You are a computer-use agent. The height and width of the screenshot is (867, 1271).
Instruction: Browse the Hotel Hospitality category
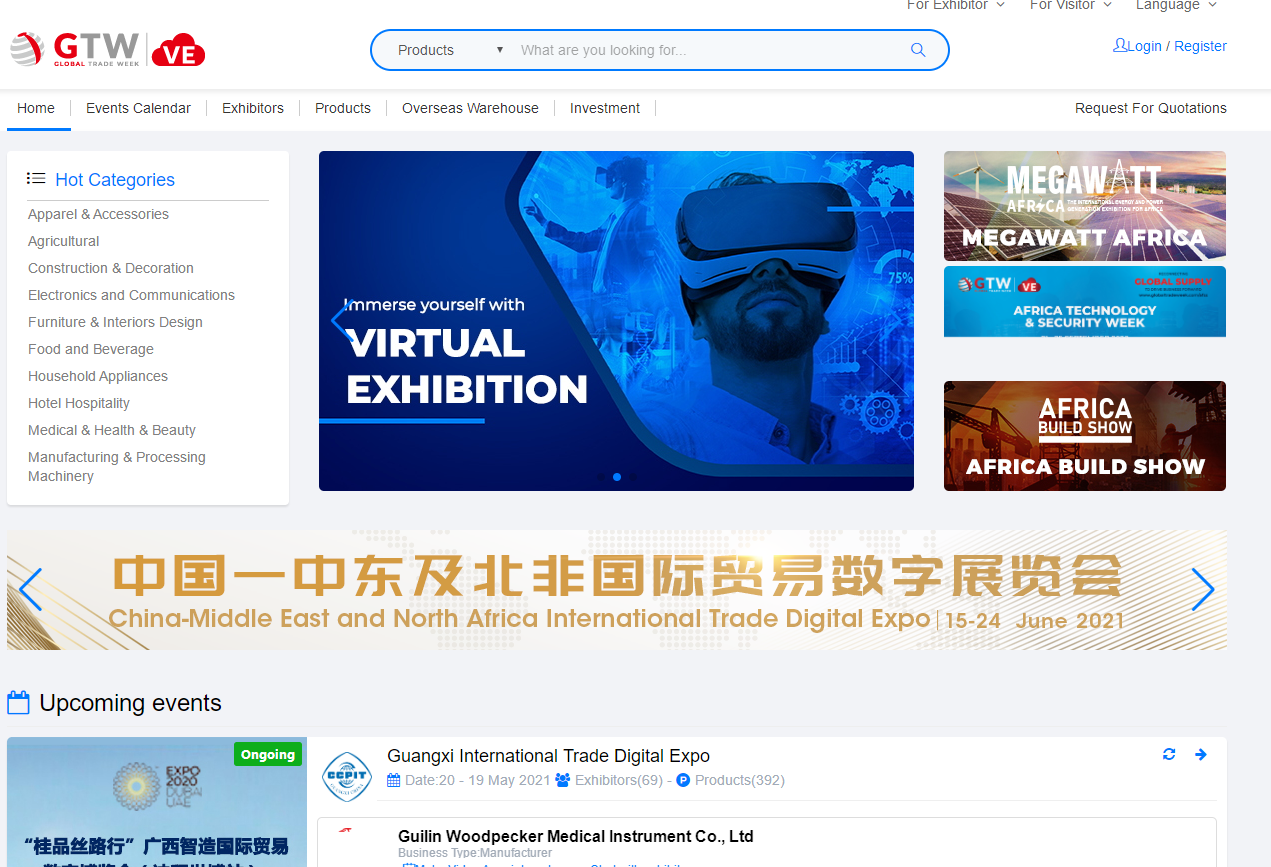[x=79, y=403]
